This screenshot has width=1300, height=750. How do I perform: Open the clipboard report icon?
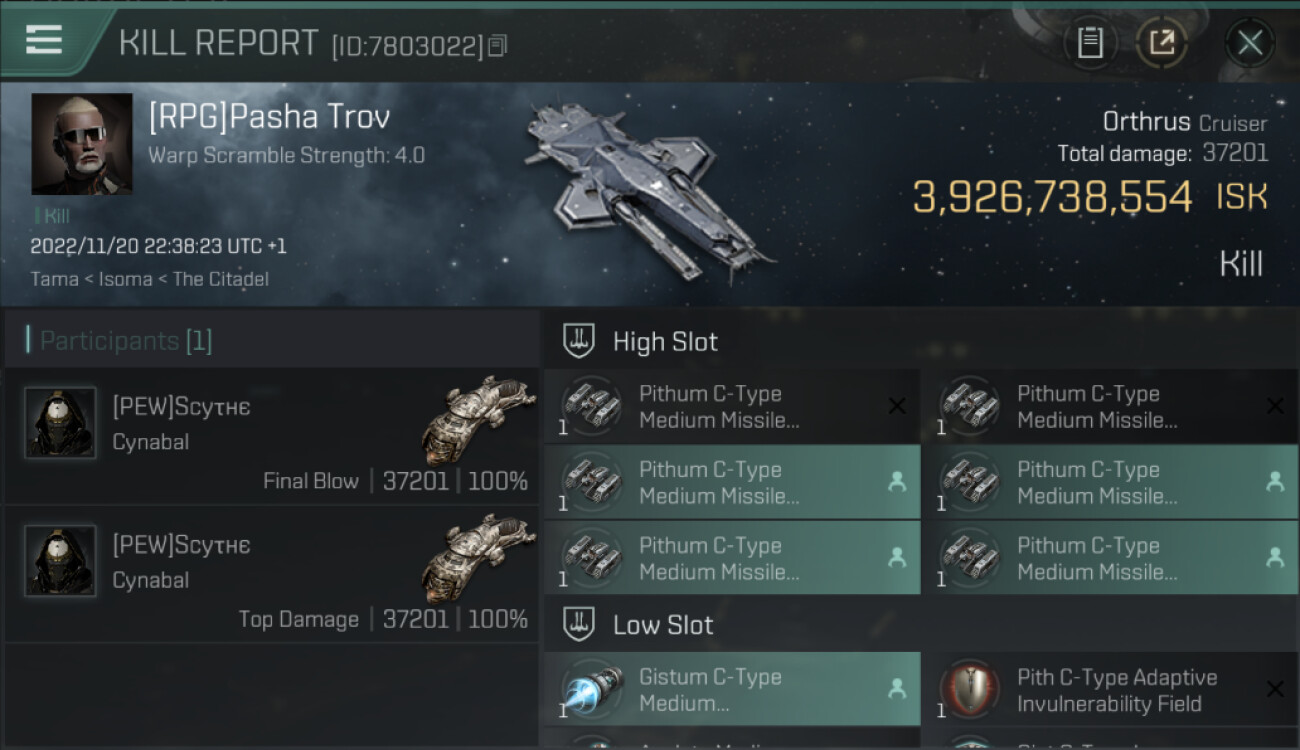[x=1089, y=43]
